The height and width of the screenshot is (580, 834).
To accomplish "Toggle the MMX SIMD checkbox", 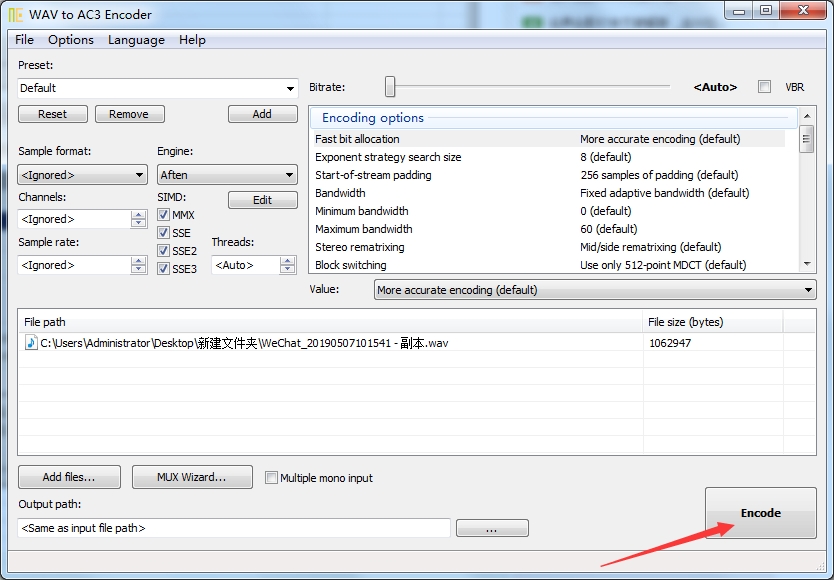I will pyautogui.click(x=163, y=215).
